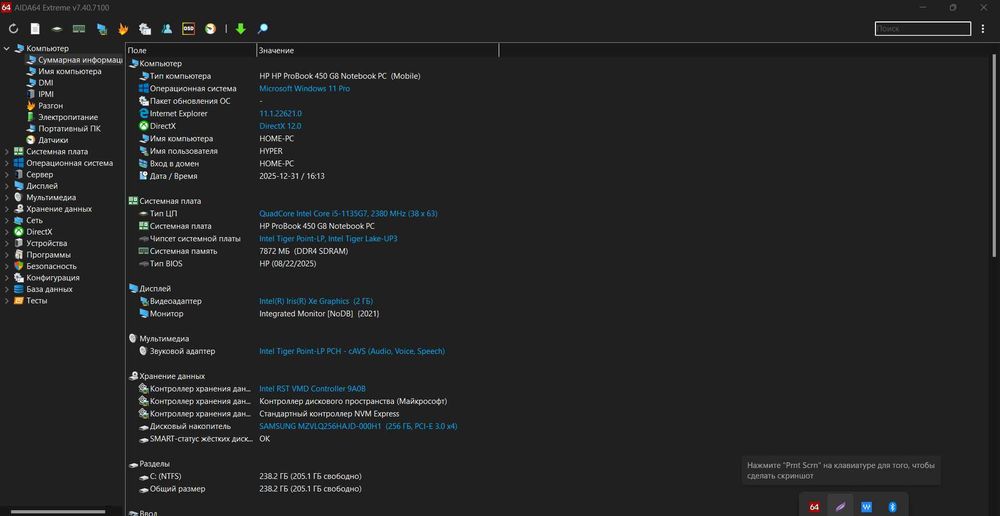This screenshot has height=516, width=1000.
Task: Click the green download arrow icon
Action: (x=240, y=29)
